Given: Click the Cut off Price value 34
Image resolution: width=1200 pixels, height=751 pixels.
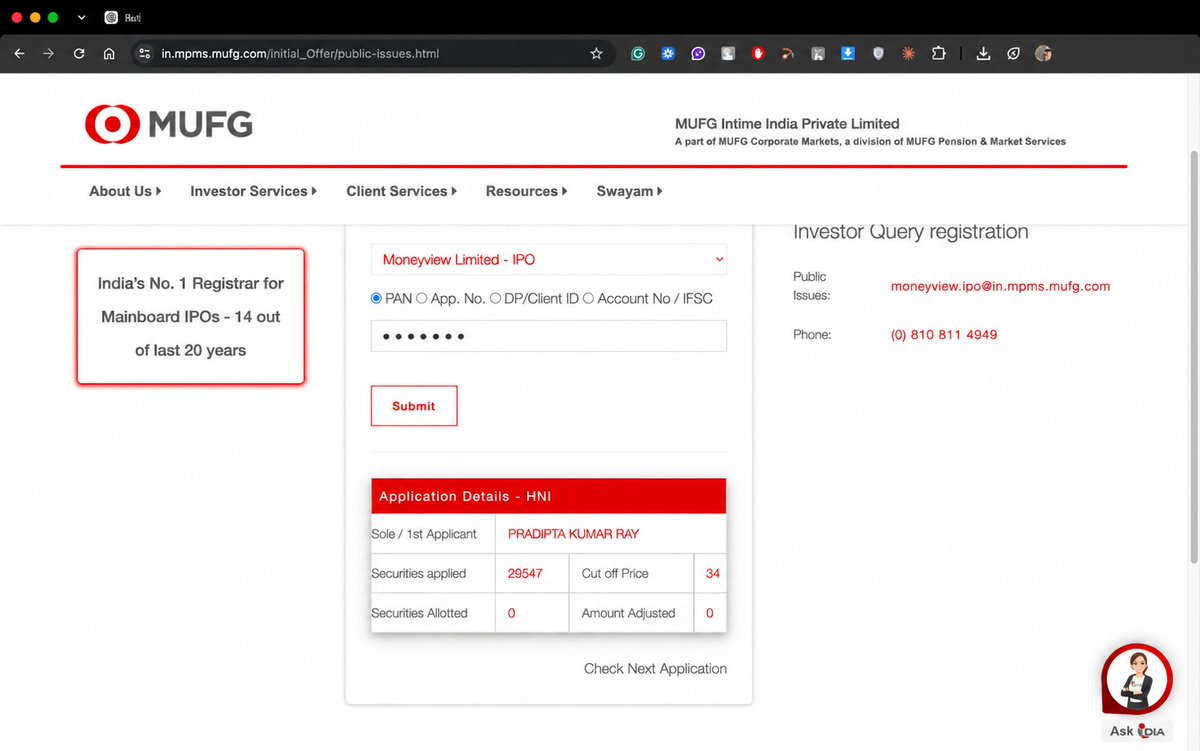Looking at the screenshot, I should click(713, 574).
